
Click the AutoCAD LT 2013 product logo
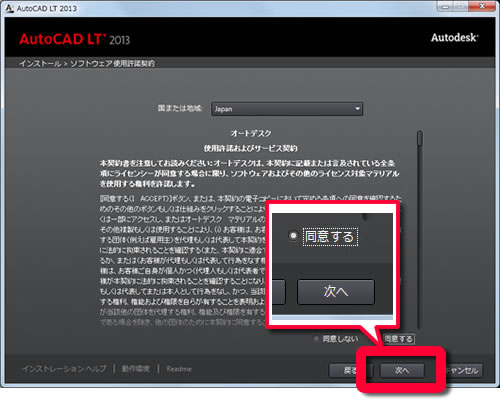coord(75,39)
